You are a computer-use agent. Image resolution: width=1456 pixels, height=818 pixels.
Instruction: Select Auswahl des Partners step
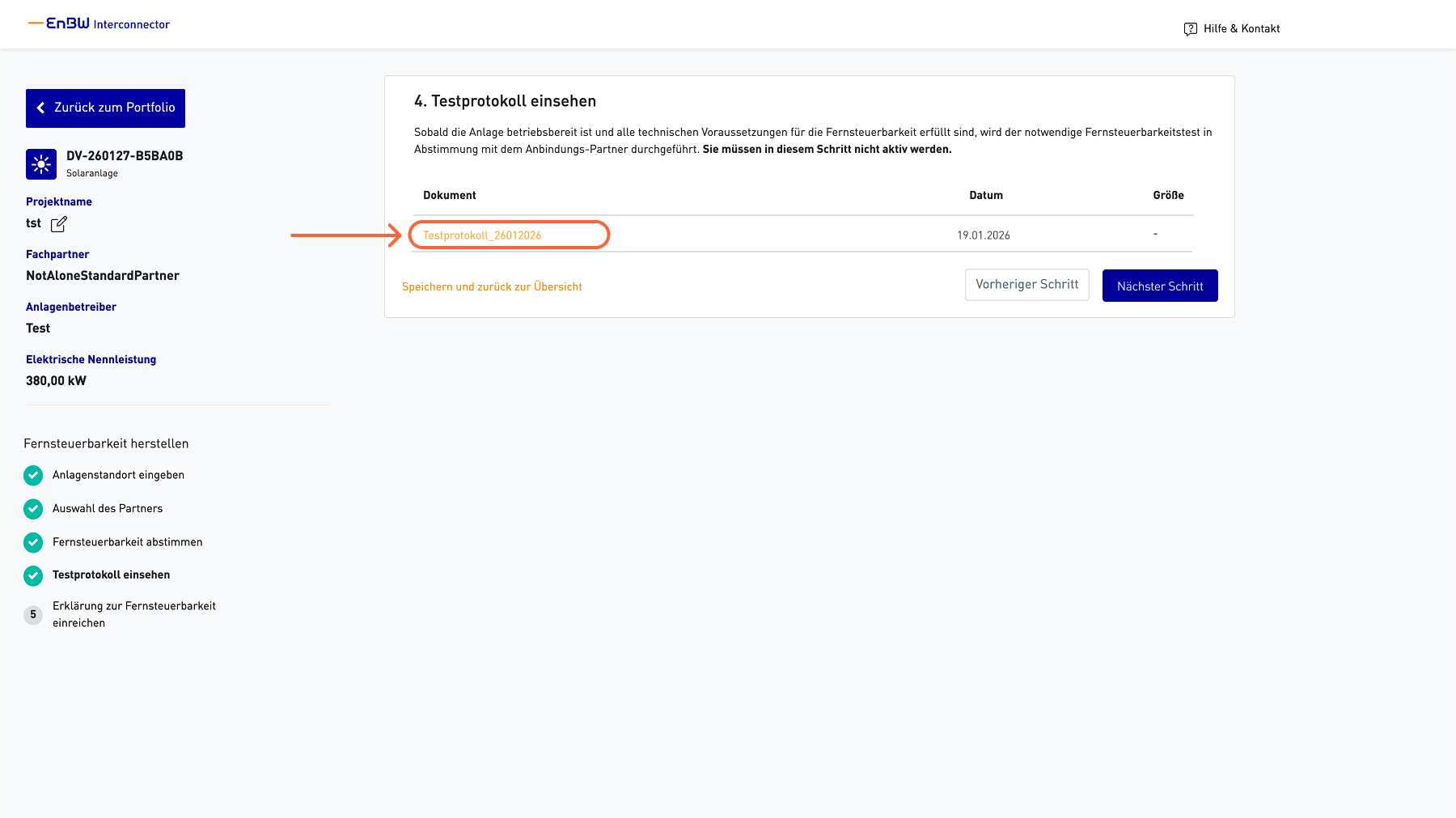[108, 509]
